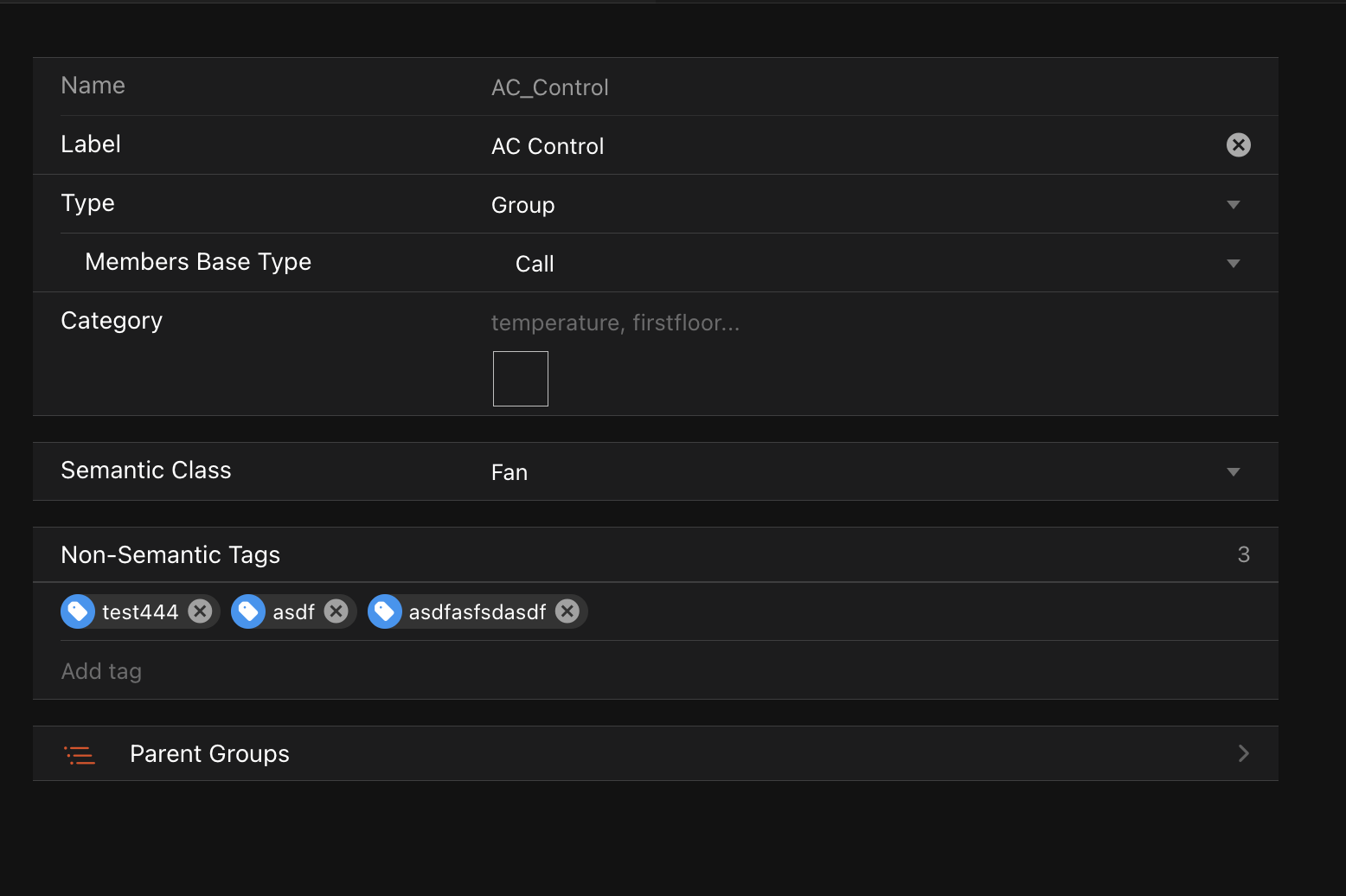Click the tag icon on test444 chip
Image resolution: width=1346 pixels, height=896 pixels.
pyautogui.click(x=78, y=611)
